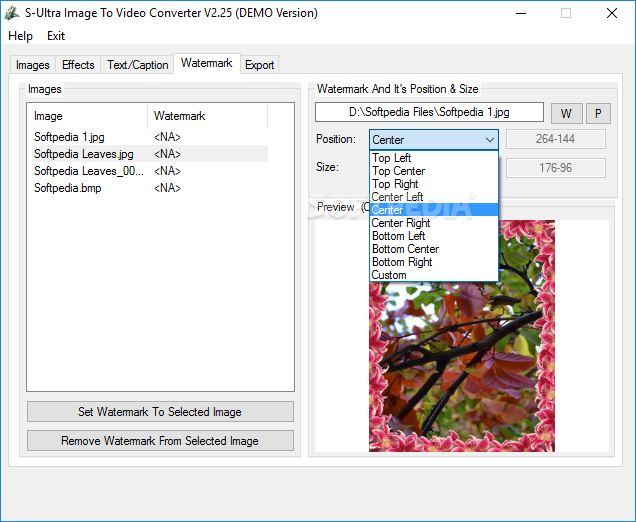This screenshot has height=522, width=636.
Task: Choose Top Right position option
Action: click(x=434, y=184)
